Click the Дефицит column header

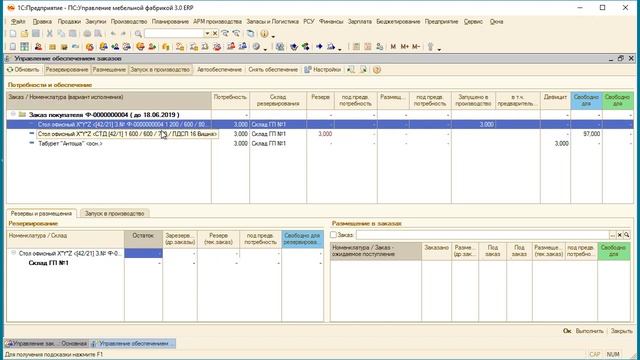(x=555, y=100)
